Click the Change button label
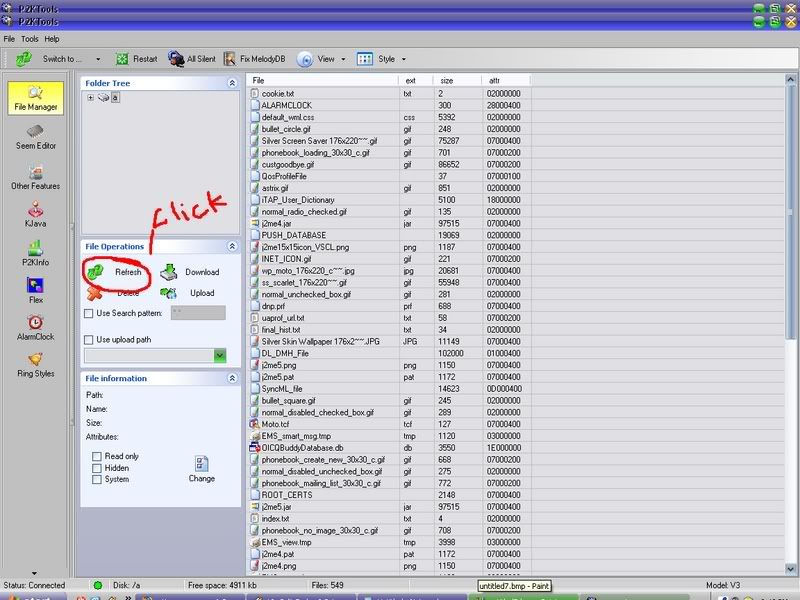This screenshot has height=600, width=800. coord(202,479)
